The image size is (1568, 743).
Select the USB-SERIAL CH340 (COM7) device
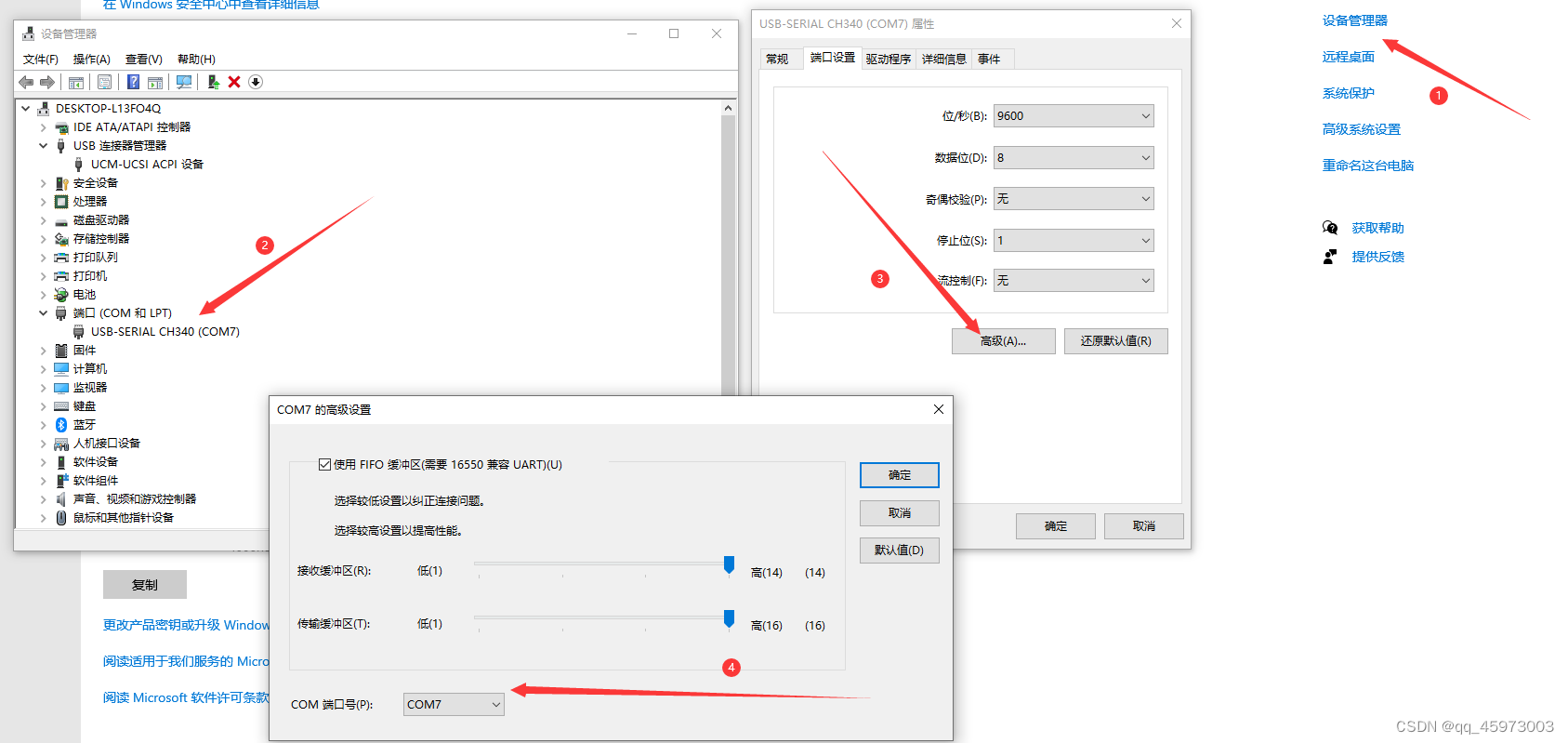tap(165, 332)
